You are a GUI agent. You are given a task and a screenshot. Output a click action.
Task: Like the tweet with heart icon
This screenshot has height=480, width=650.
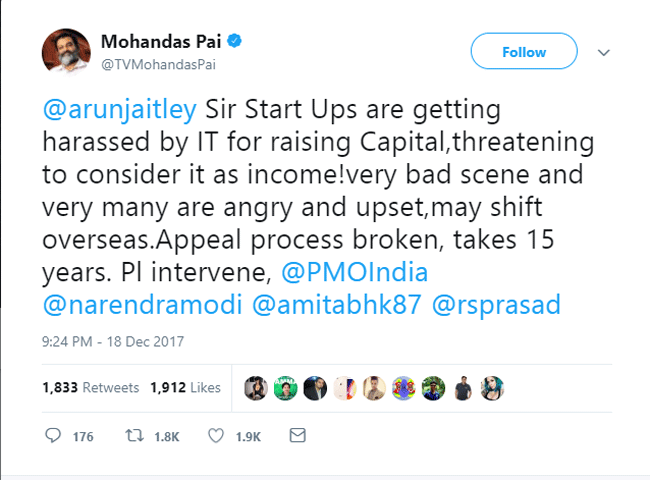pyautogui.click(x=215, y=436)
